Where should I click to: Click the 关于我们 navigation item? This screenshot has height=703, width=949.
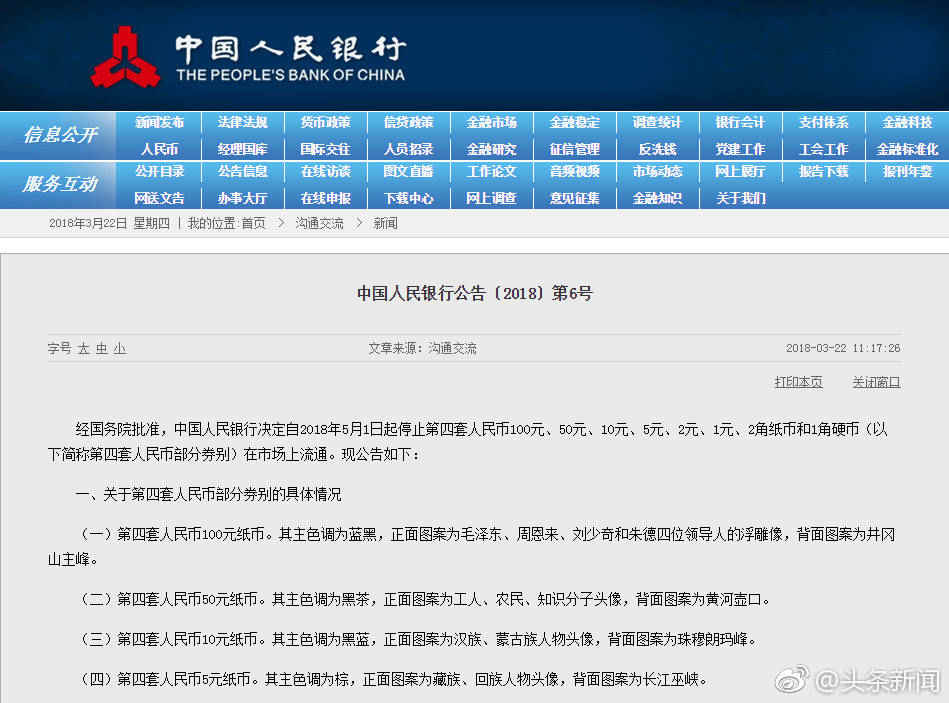[x=740, y=198]
